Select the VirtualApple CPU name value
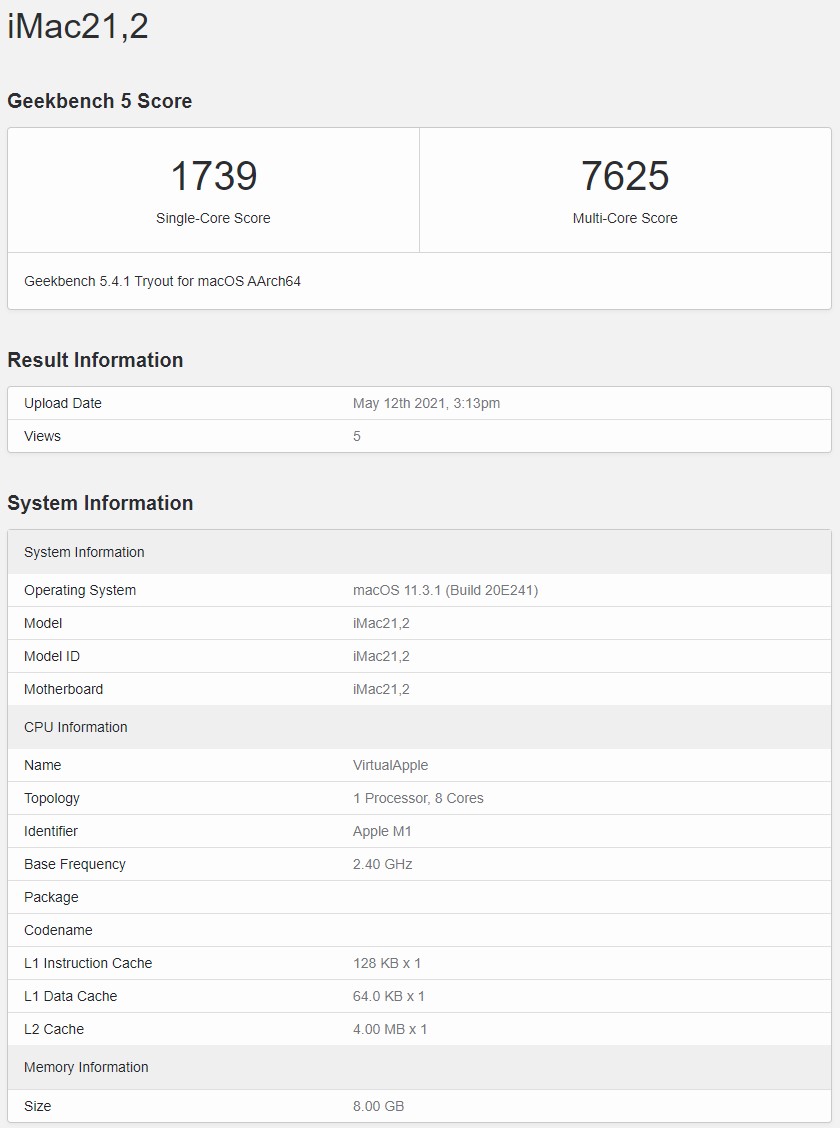The height and width of the screenshot is (1128, 840). coord(391,765)
